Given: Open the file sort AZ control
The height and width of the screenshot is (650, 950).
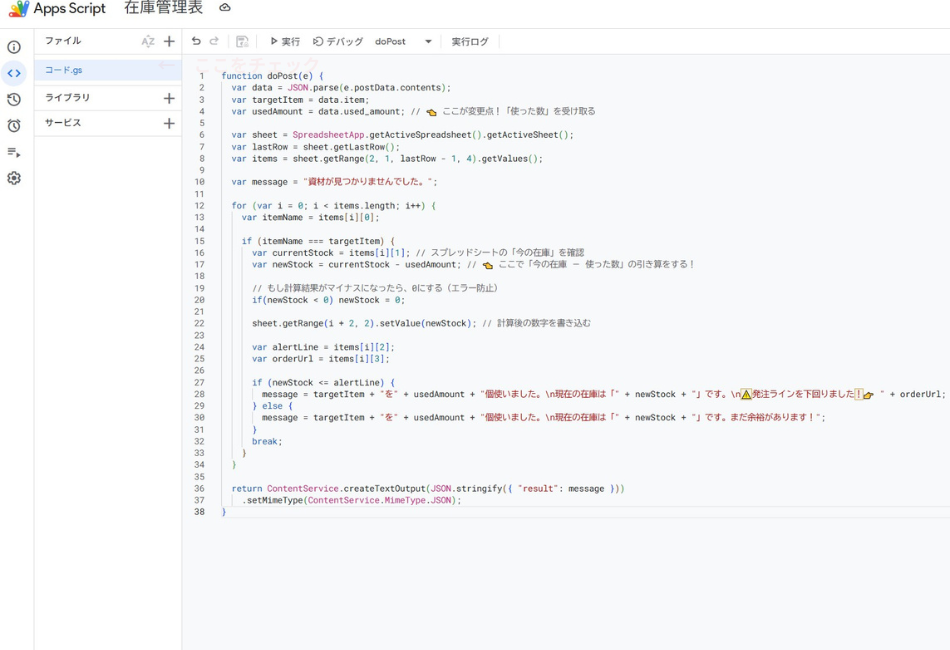Looking at the screenshot, I should pyautogui.click(x=148, y=41).
